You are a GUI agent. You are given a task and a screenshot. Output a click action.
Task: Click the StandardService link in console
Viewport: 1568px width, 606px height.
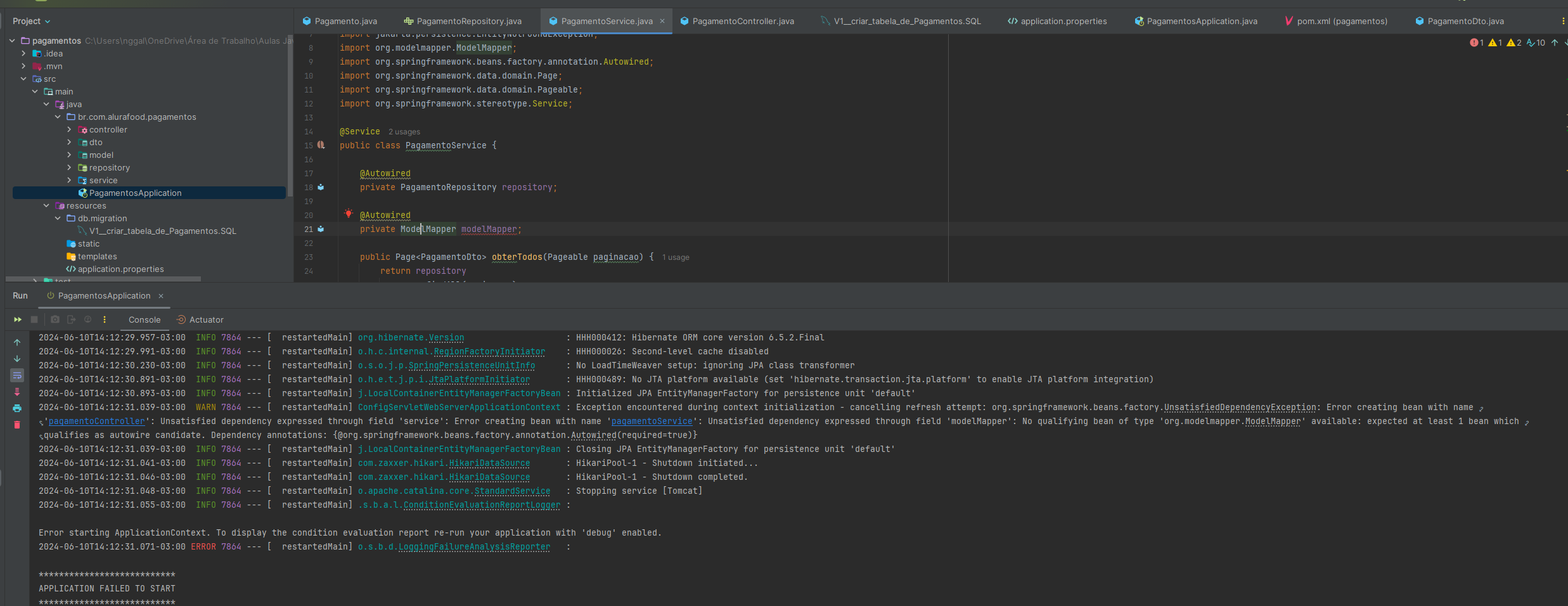tap(512, 491)
